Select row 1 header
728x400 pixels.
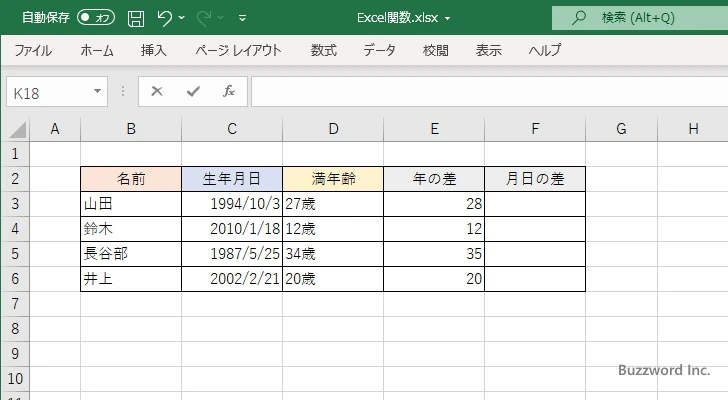click(x=15, y=154)
